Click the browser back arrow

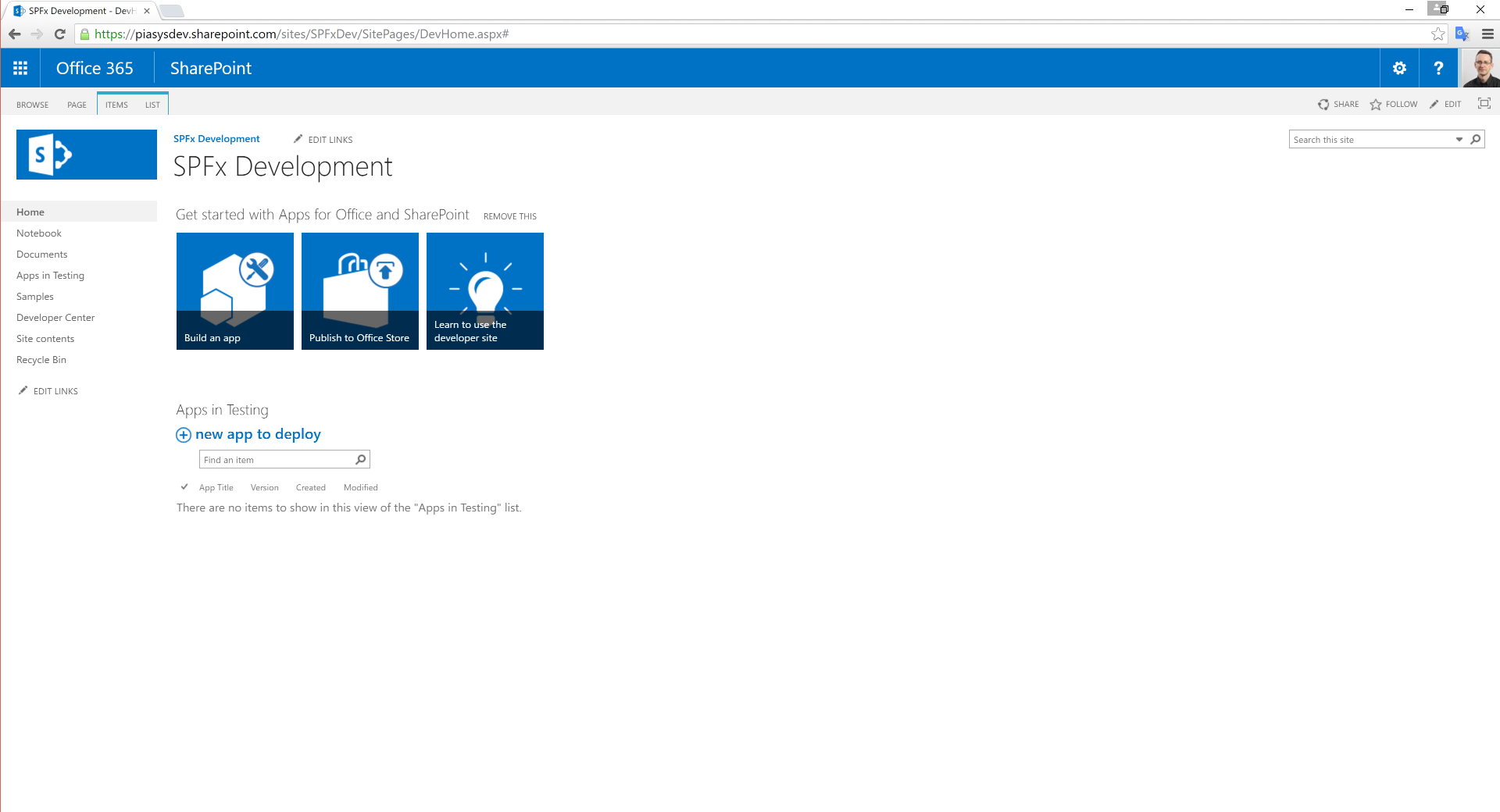pos(14,34)
